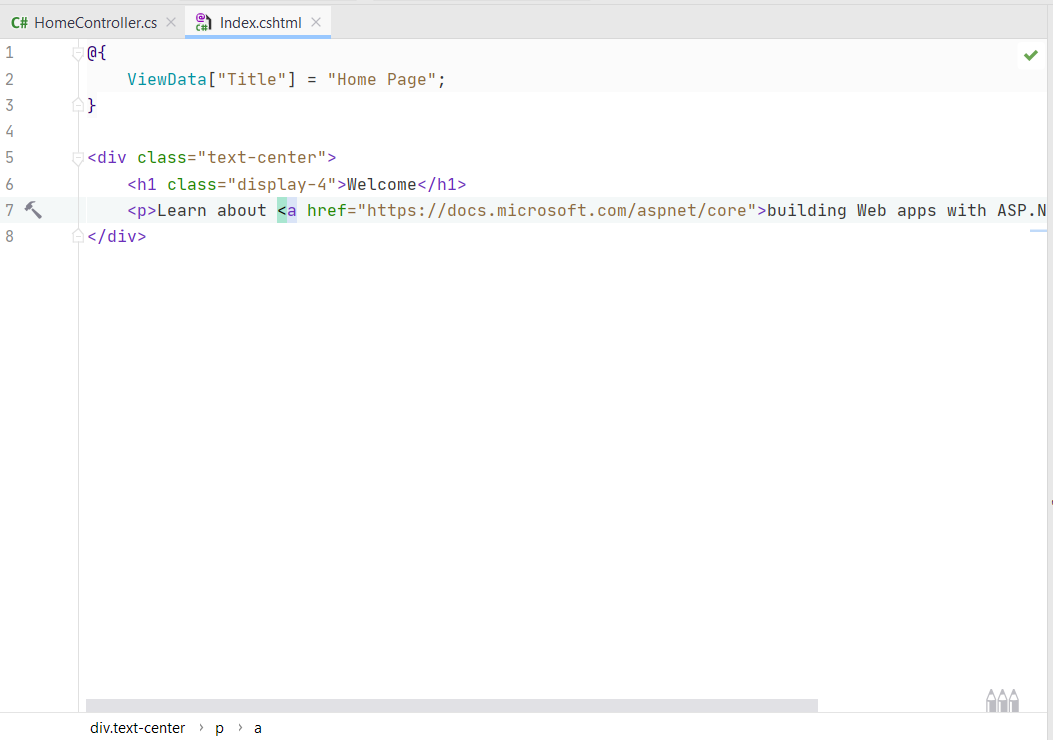Screen dimensions: 1053x740
Task: Select the Index.cshtml tab
Action: (x=260, y=22)
